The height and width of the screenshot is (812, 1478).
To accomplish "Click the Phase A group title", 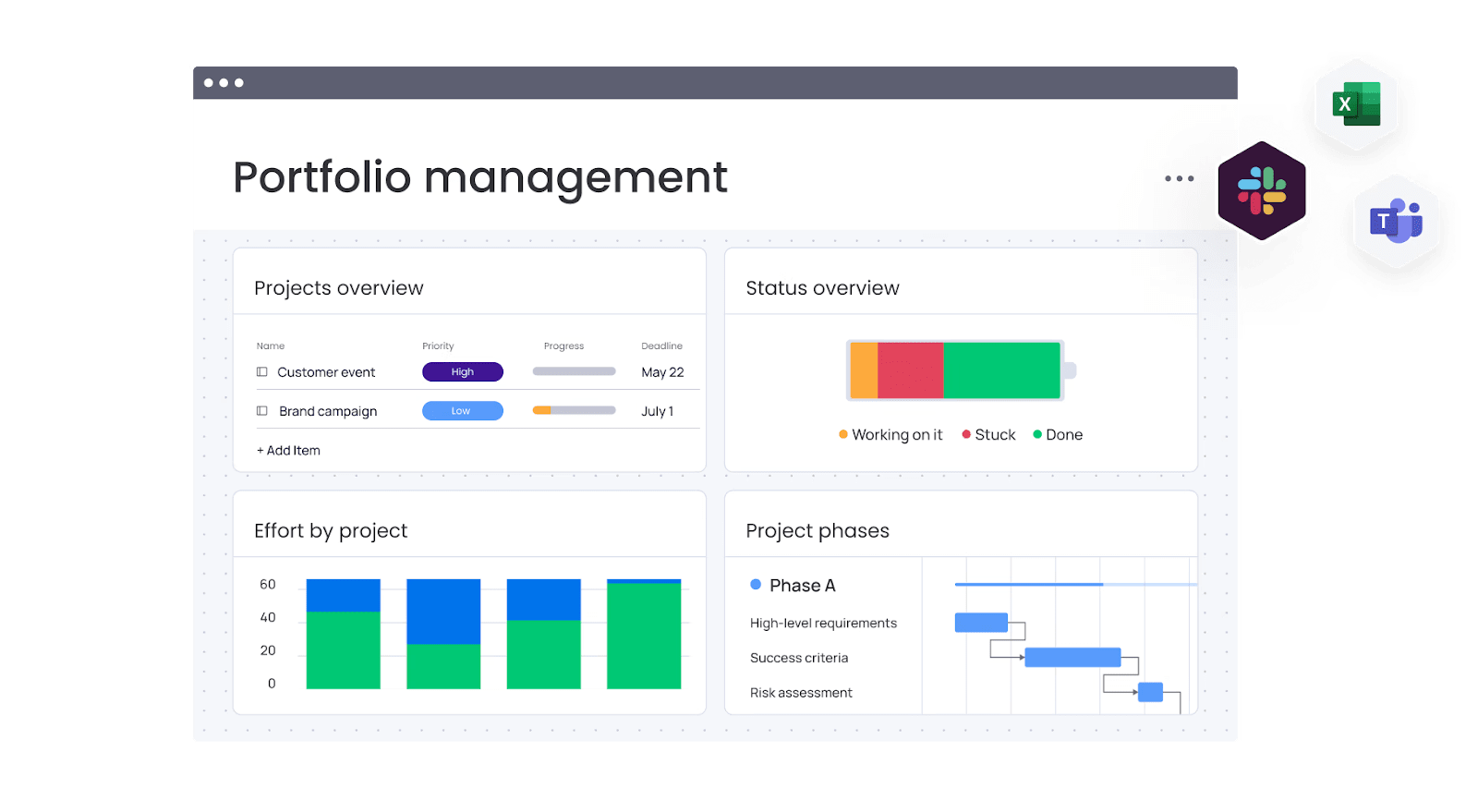I will point(803,586).
